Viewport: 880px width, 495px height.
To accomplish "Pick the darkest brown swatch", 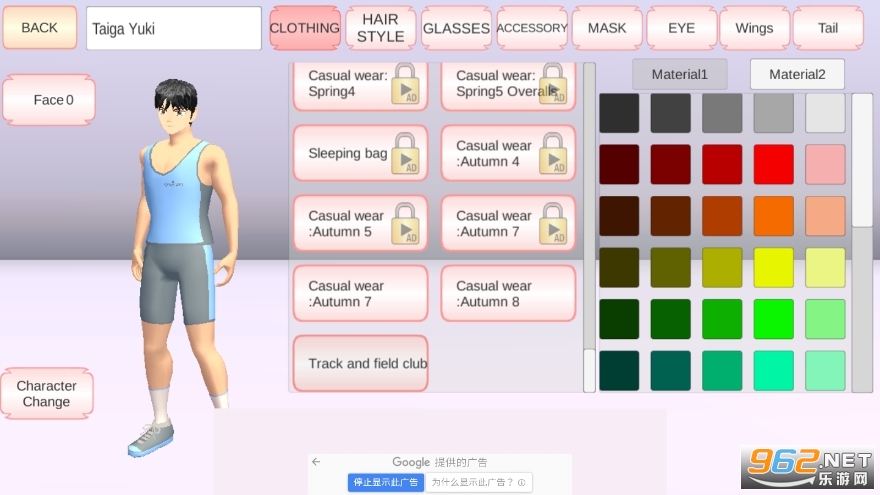I will click(619, 216).
